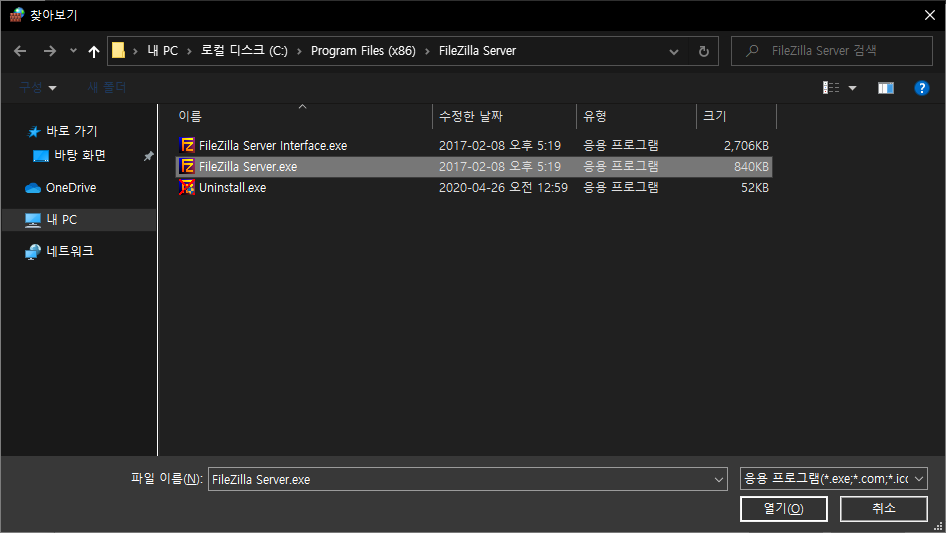This screenshot has width=946, height=533.
Task: Click date 2020-04-26 오전 12:59
Action: (503, 188)
